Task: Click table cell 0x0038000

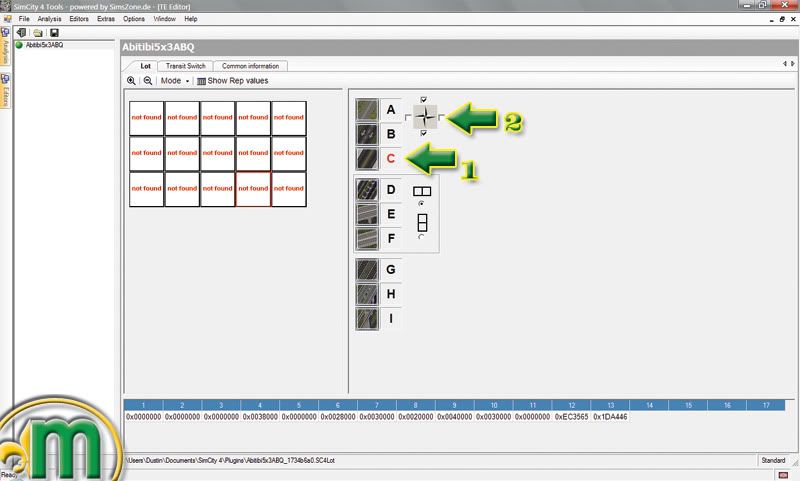Action: [x=260, y=417]
